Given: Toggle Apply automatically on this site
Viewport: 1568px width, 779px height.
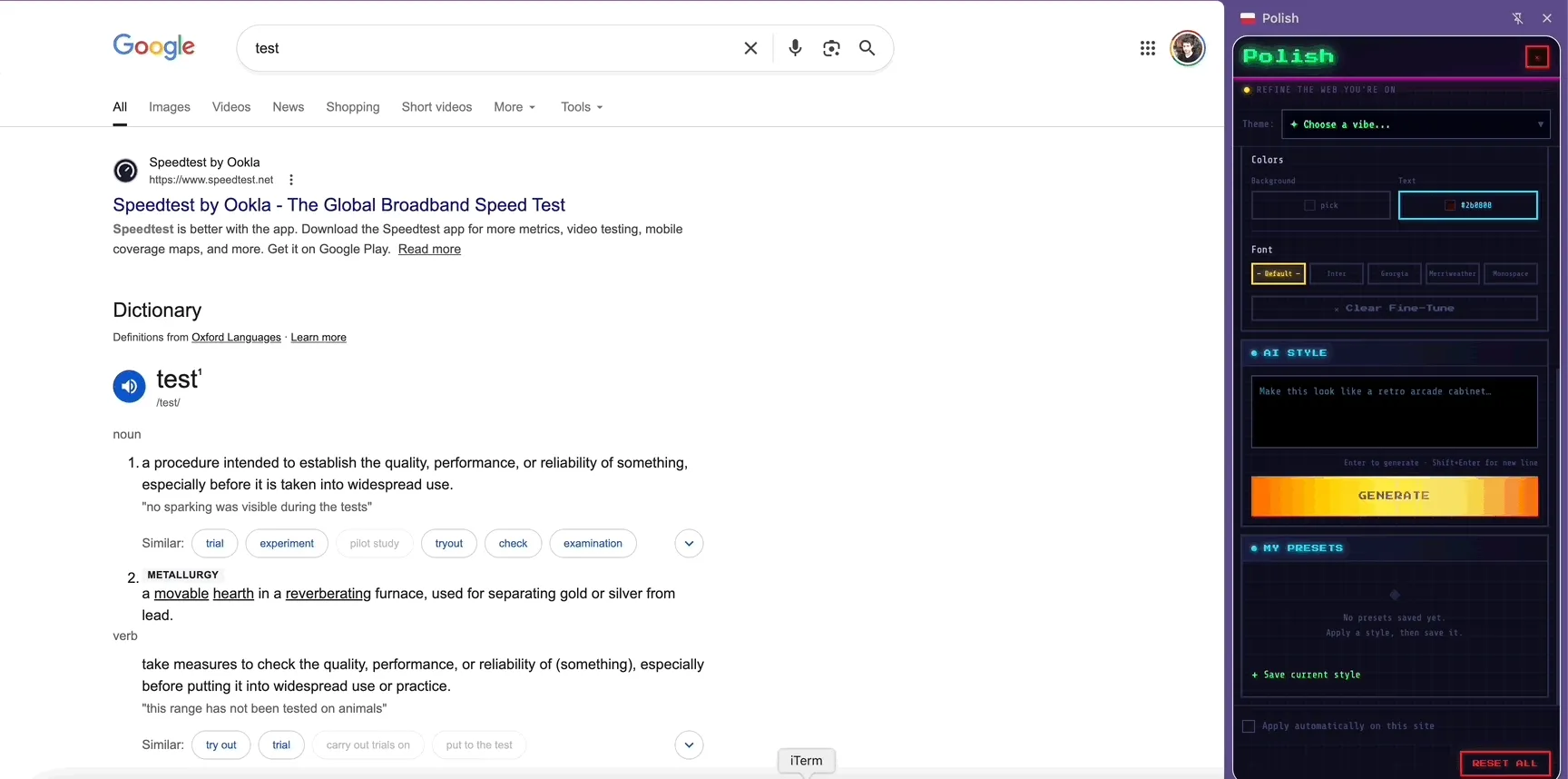Looking at the screenshot, I should coord(1249,726).
